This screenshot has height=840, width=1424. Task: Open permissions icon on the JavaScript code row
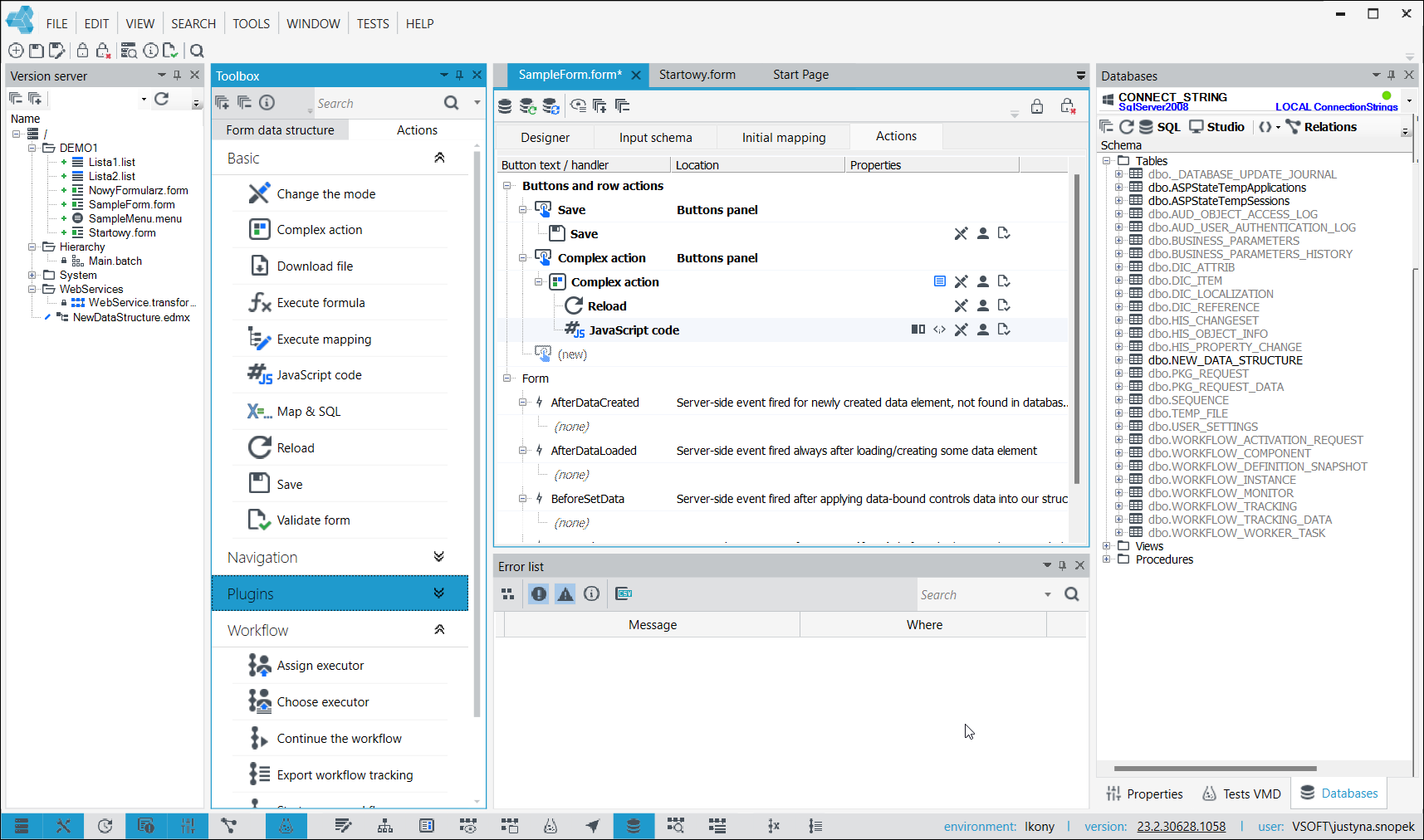point(982,330)
